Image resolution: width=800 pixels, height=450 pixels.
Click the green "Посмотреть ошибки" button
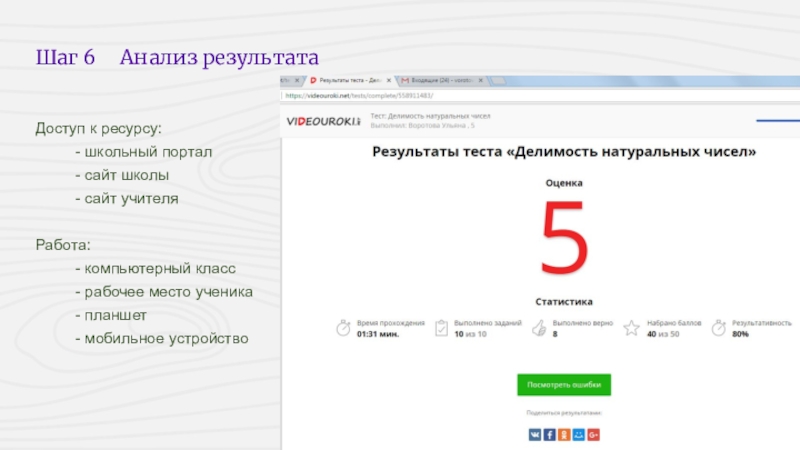click(x=564, y=385)
